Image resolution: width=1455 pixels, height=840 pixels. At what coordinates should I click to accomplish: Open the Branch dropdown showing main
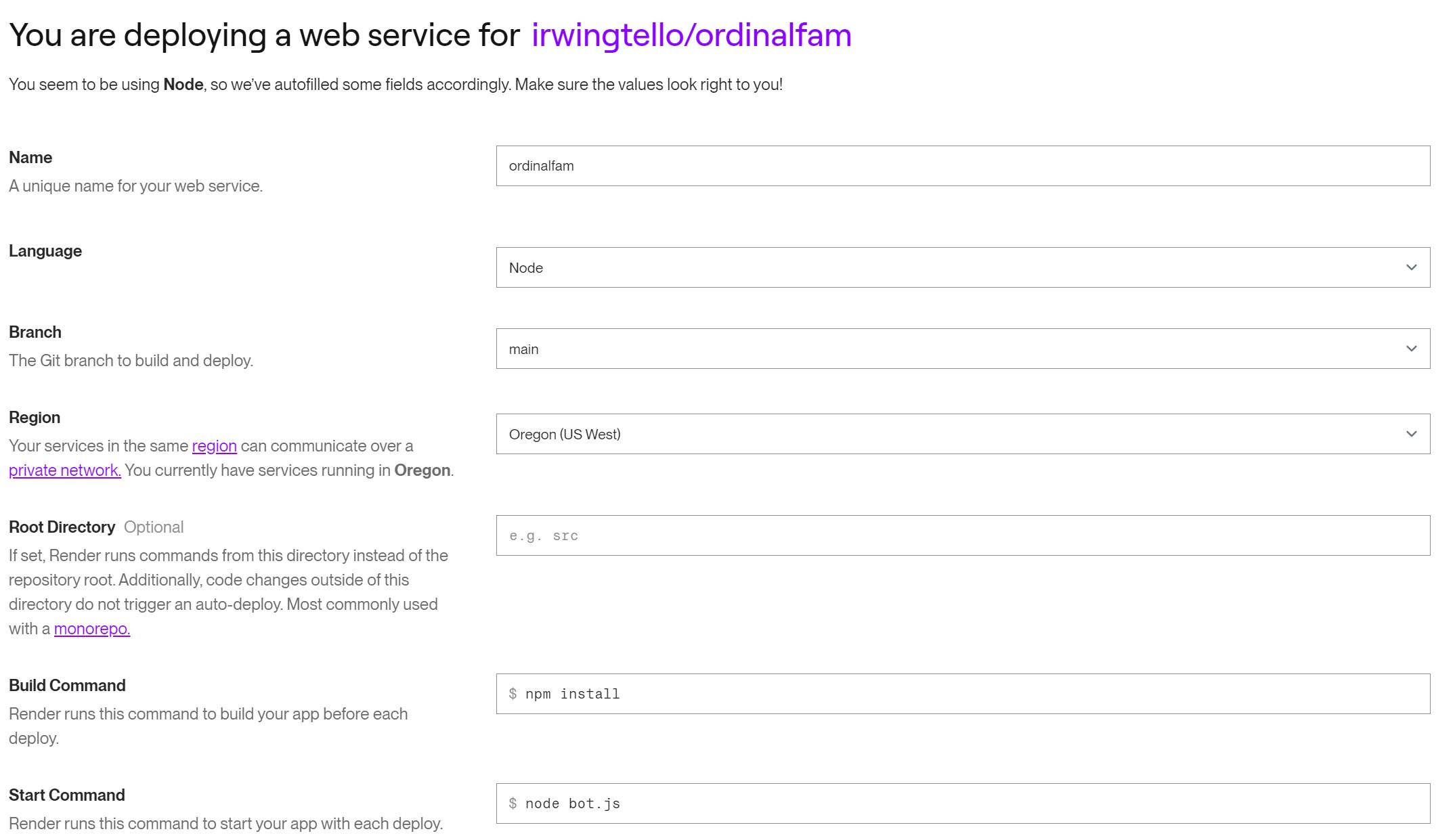tap(963, 349)
